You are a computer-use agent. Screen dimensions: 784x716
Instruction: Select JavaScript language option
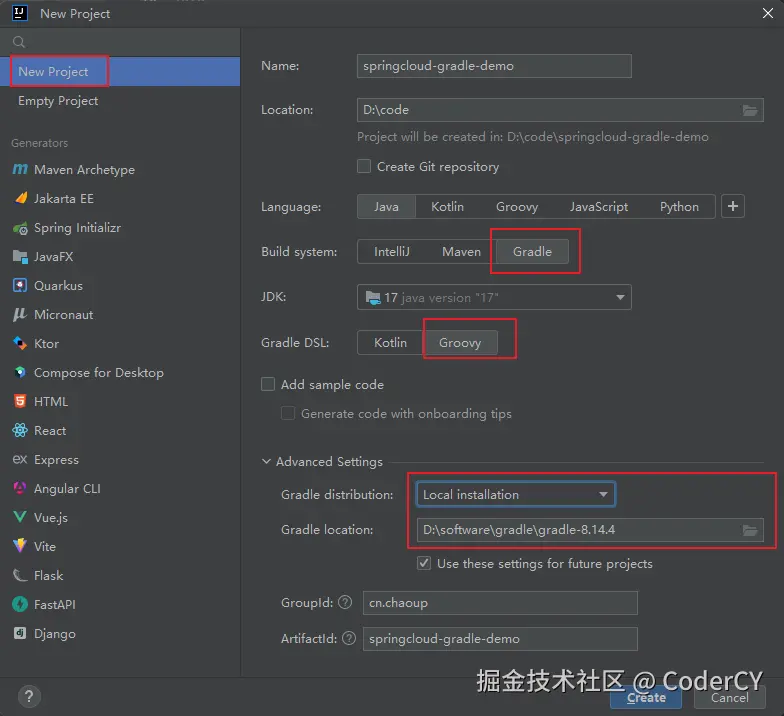[599, 206]
